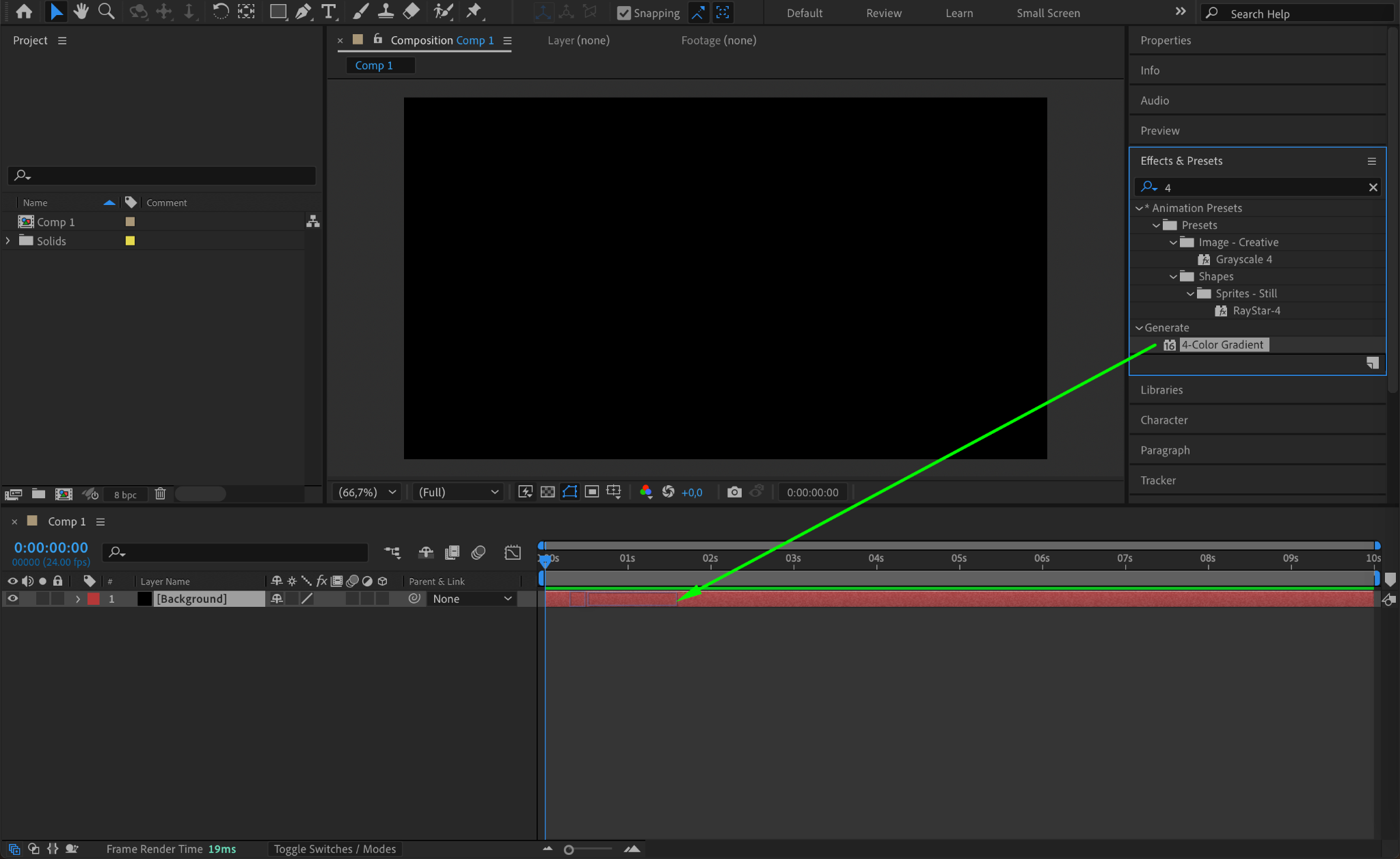This screenshot has height=859, width=1400.
Task: Clear the Effects & Presets search field
Action: pos(1373,187)
